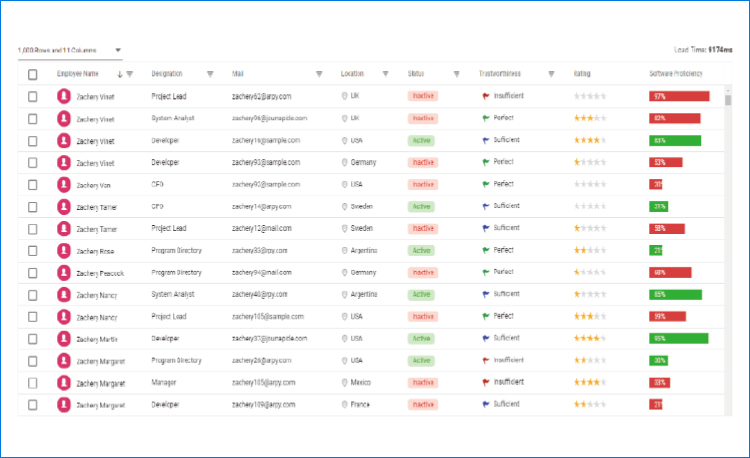Click the 95% green proficiency bar
This screenshot has height=458, width=750.
tap(678, 338)
